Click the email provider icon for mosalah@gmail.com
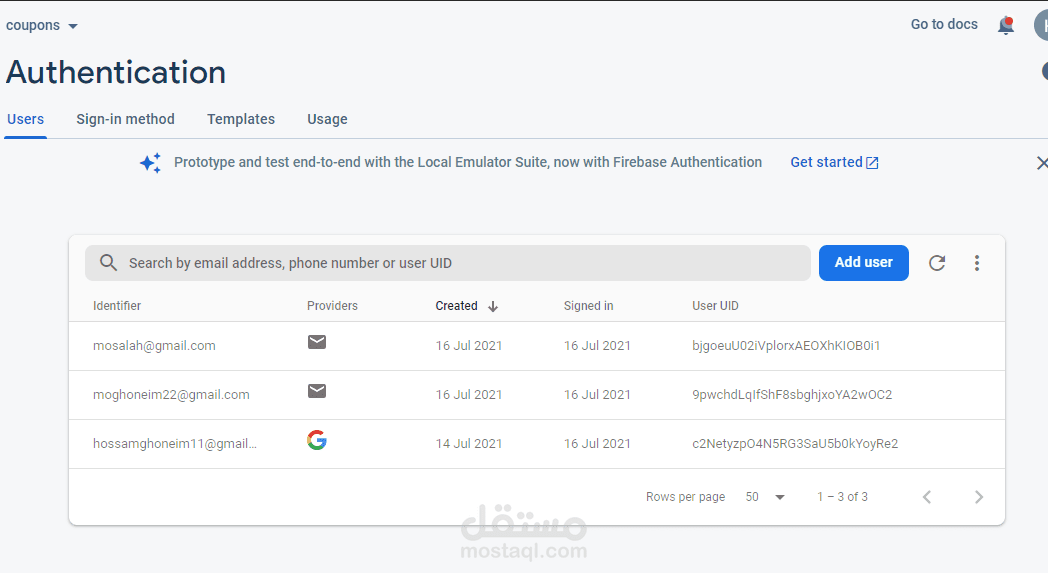This screenshot has height=573, width=1048. click(x=317, y=343)
